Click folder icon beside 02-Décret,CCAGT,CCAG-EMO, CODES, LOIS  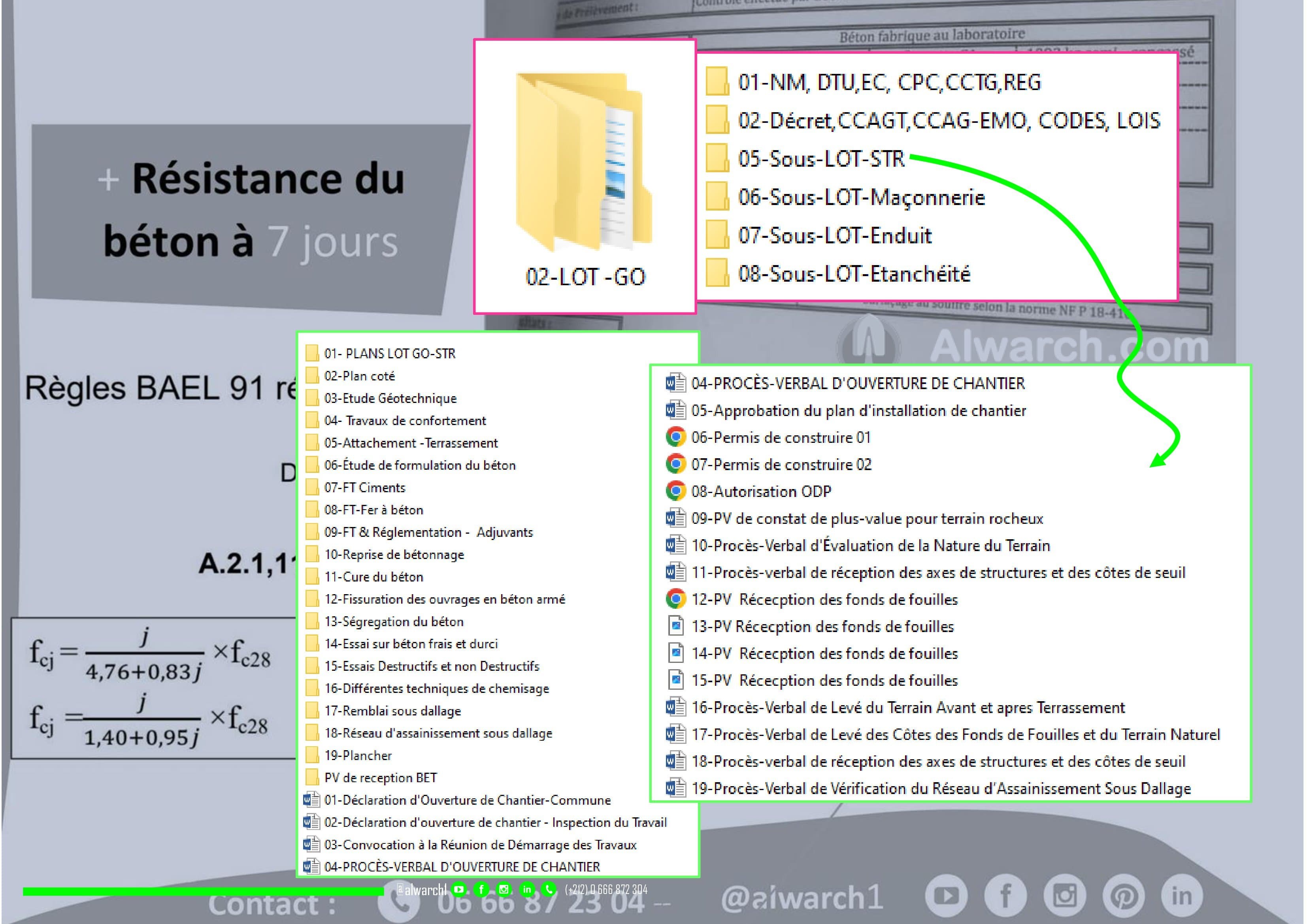717,119
